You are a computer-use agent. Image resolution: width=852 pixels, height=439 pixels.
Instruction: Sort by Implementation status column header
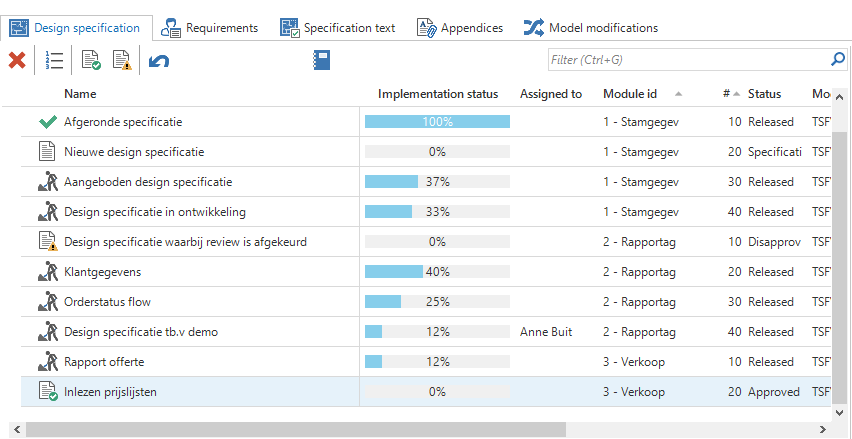click(437, 94)
